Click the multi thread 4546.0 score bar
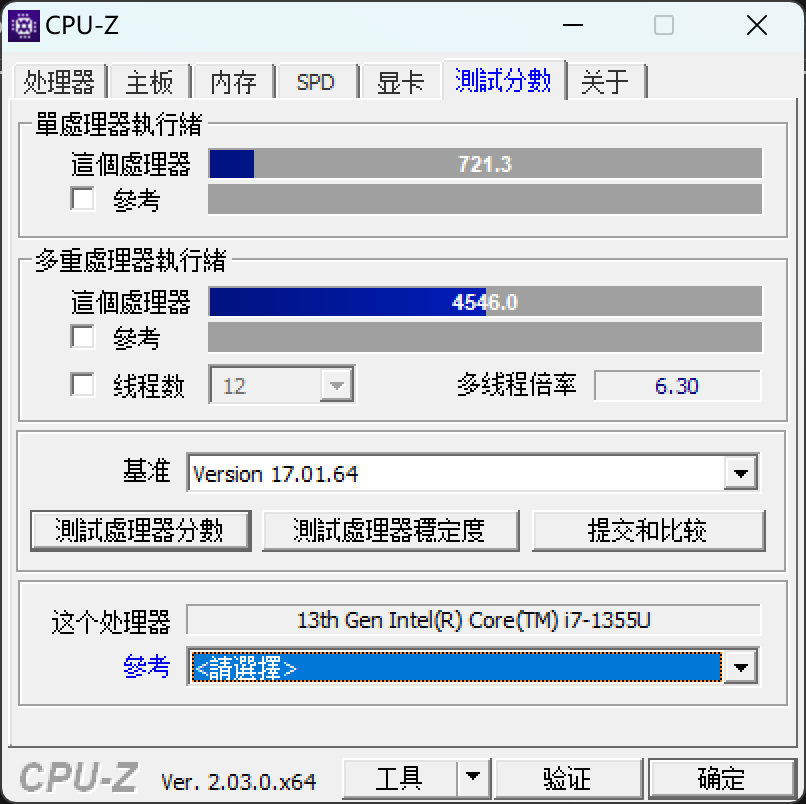The height and width of the screenshot is (804, 806). tap(485, 302)
